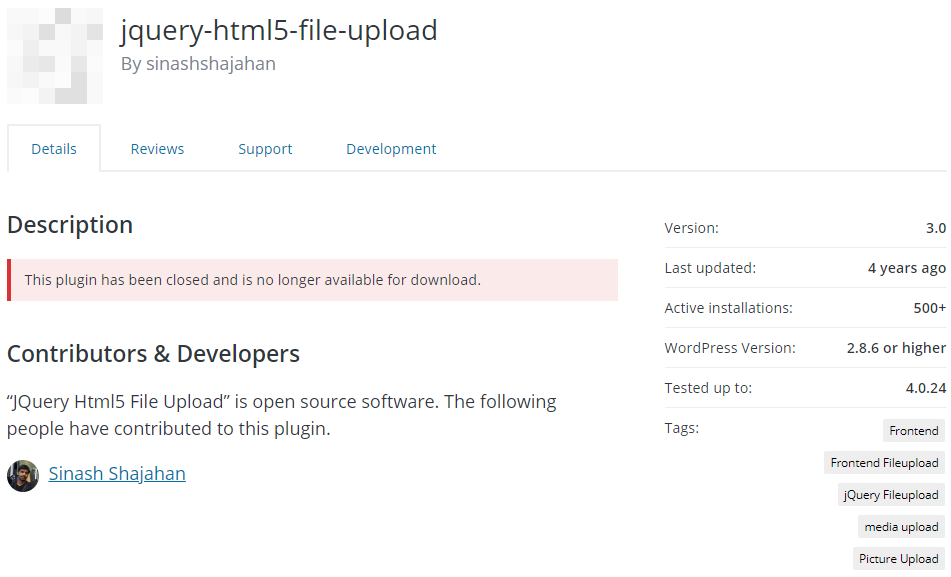The height and width of the screenshot is (577, 951).
Task: Open the Support tab
Action: click(265, 149)
